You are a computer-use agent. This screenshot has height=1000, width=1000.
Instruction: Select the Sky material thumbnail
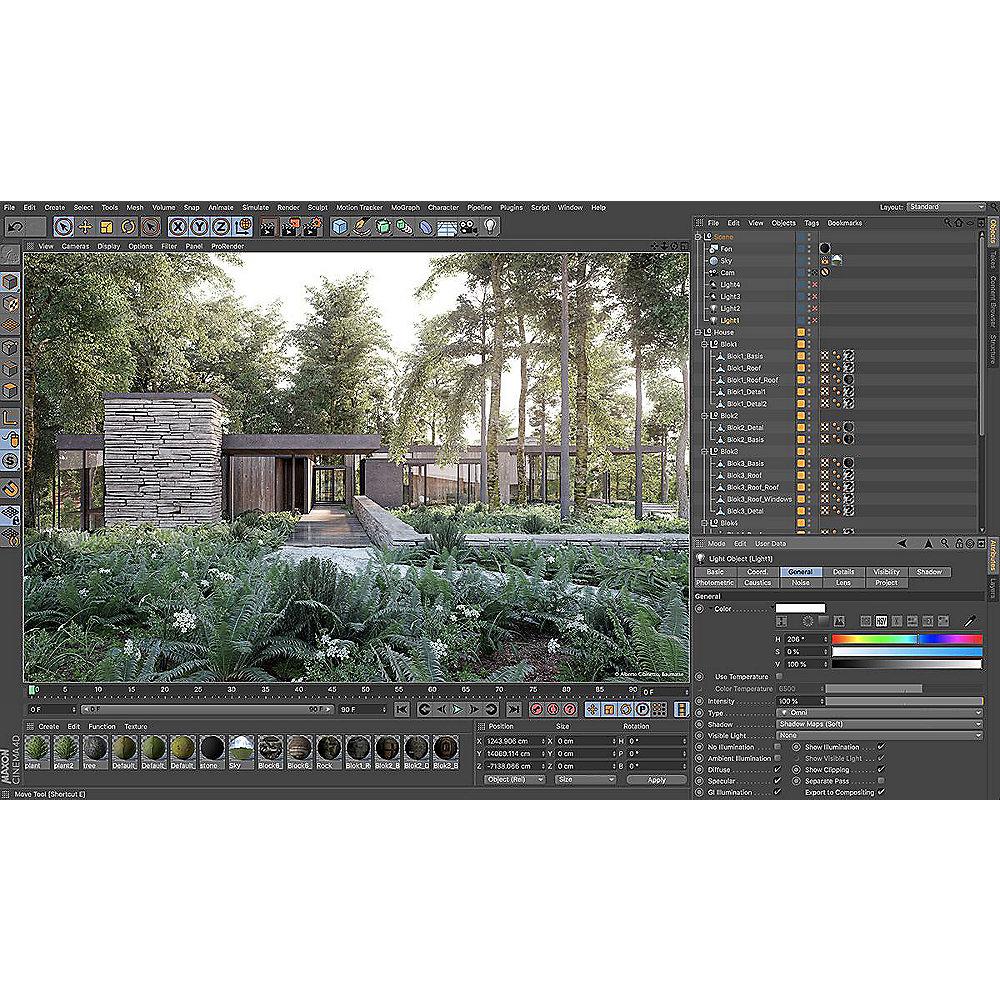tap(241, 749)
